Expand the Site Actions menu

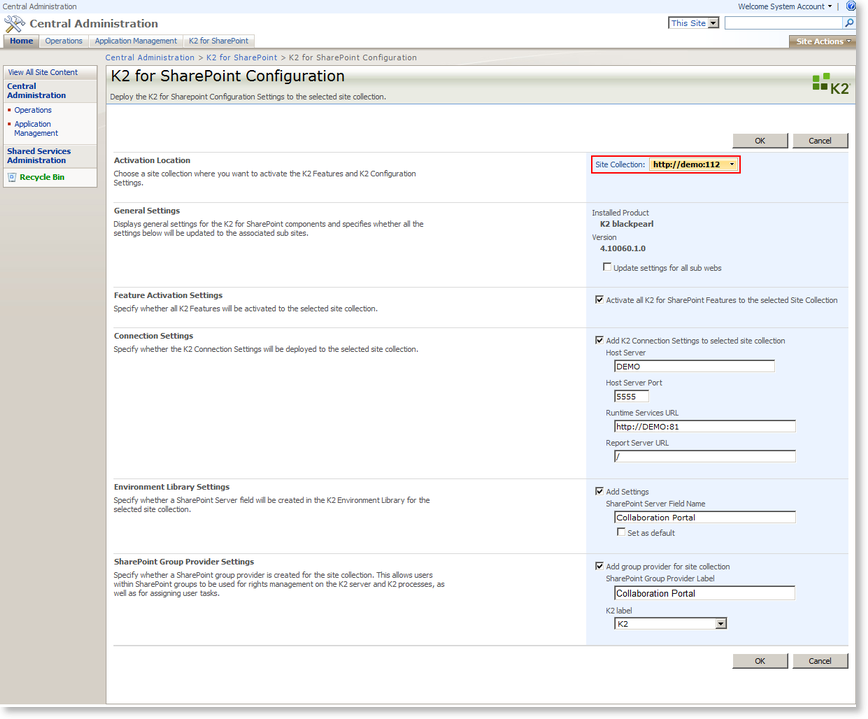[x=823, y=42]
